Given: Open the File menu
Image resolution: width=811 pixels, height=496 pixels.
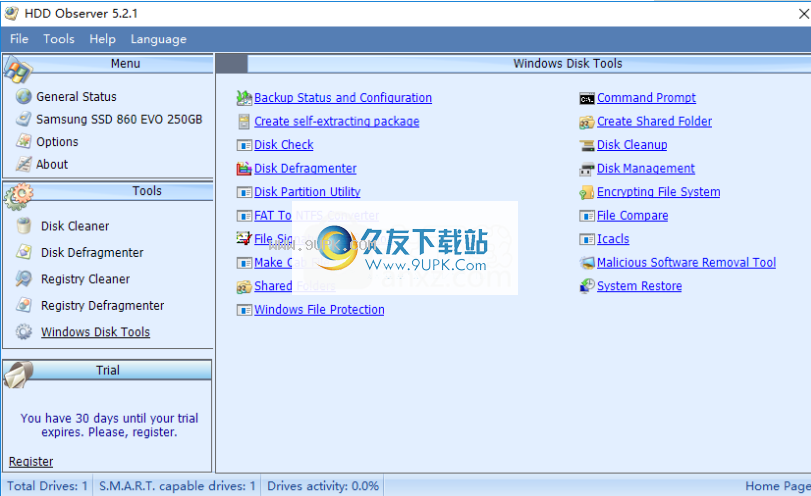Looking at the screenshot, I should point(19,39).
